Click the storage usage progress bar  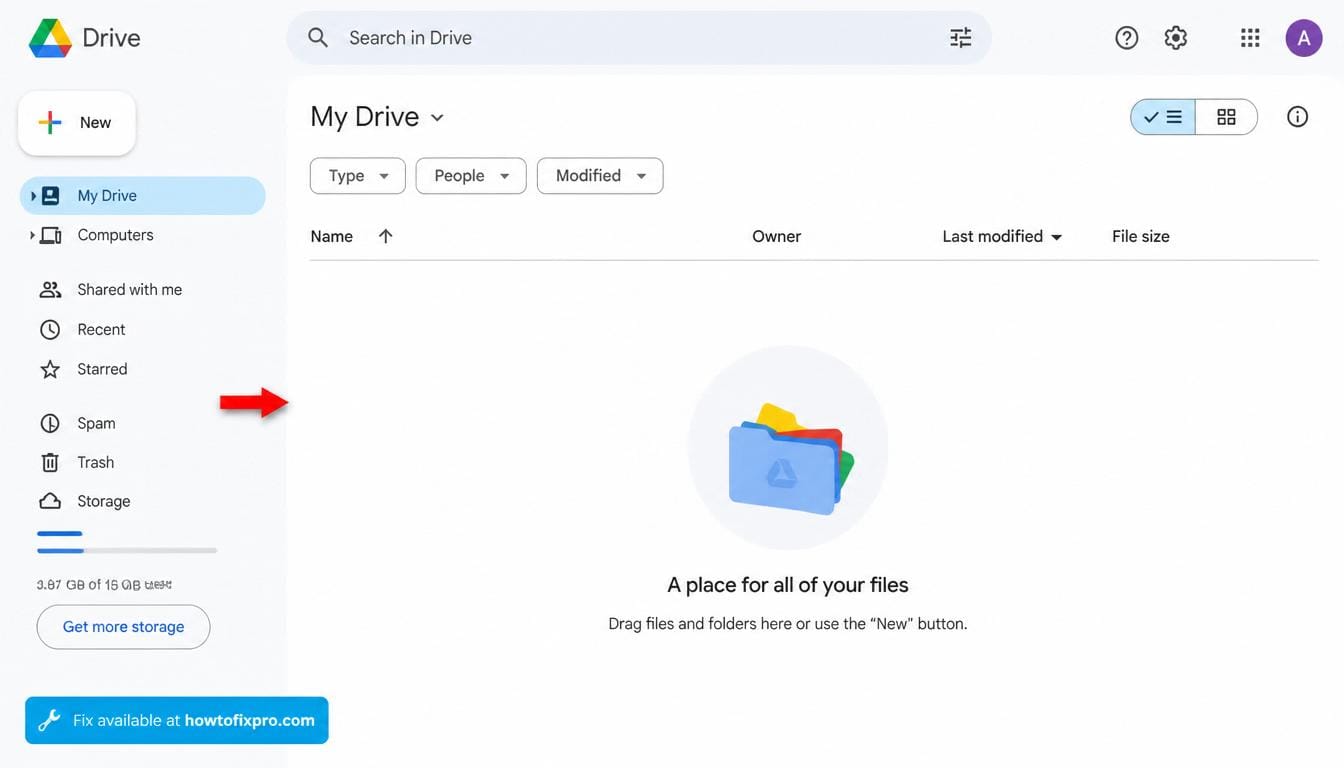tap(127, 550)
